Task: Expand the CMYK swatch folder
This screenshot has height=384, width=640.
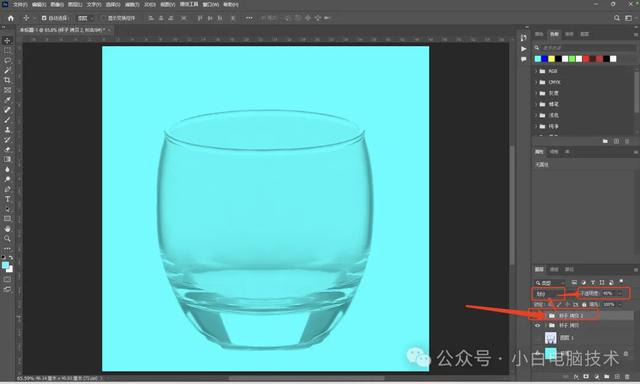Action: 536,82
